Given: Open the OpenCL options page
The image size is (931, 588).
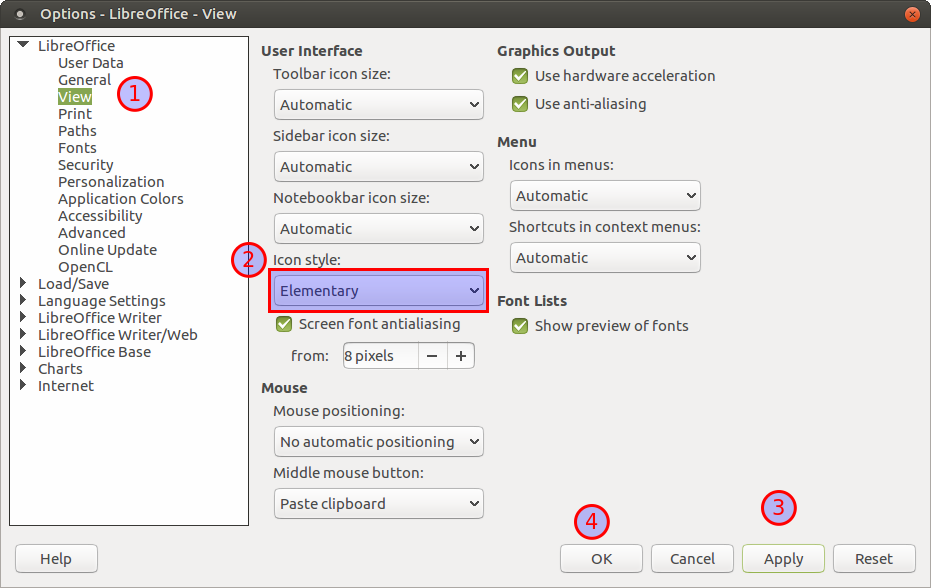Looking at the screenshot, I should [85, 267].
